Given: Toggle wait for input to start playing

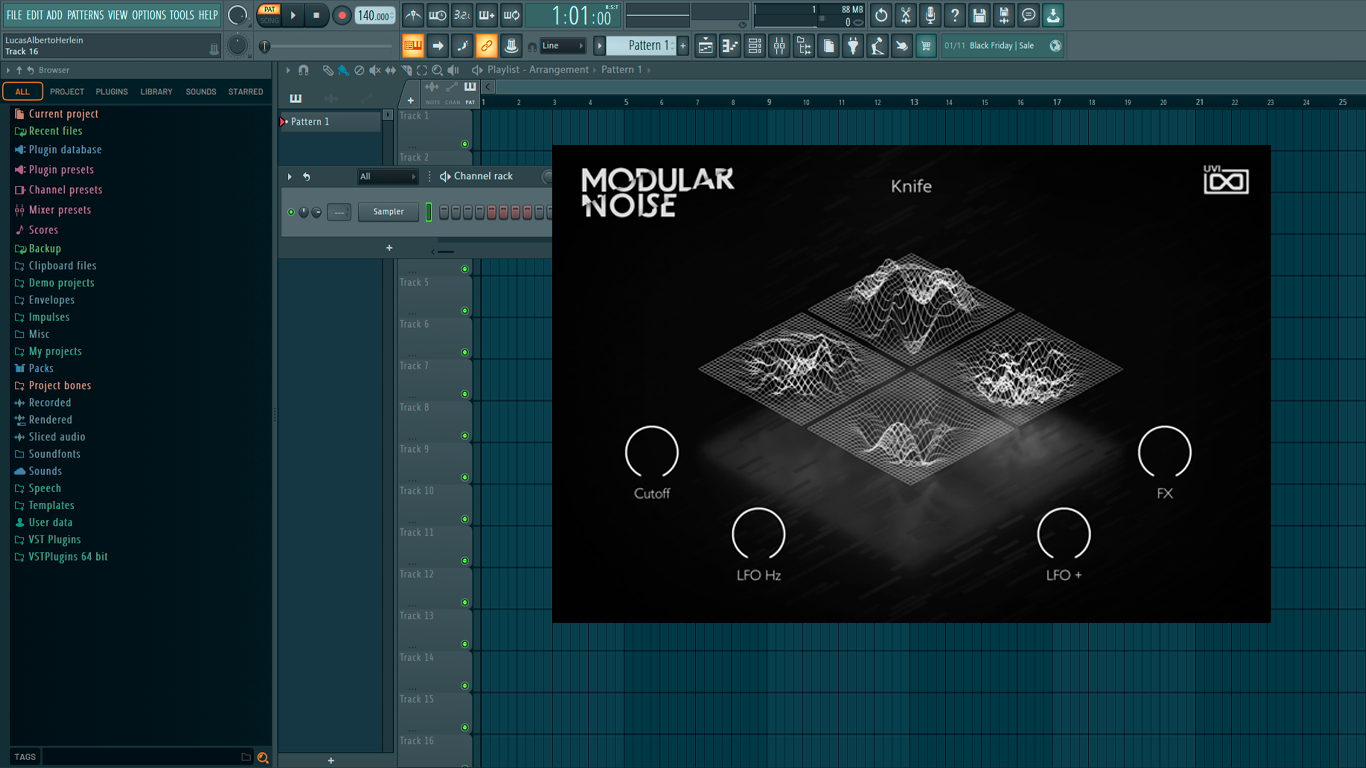Looking at the screenshot, I should tap(437, 15).
